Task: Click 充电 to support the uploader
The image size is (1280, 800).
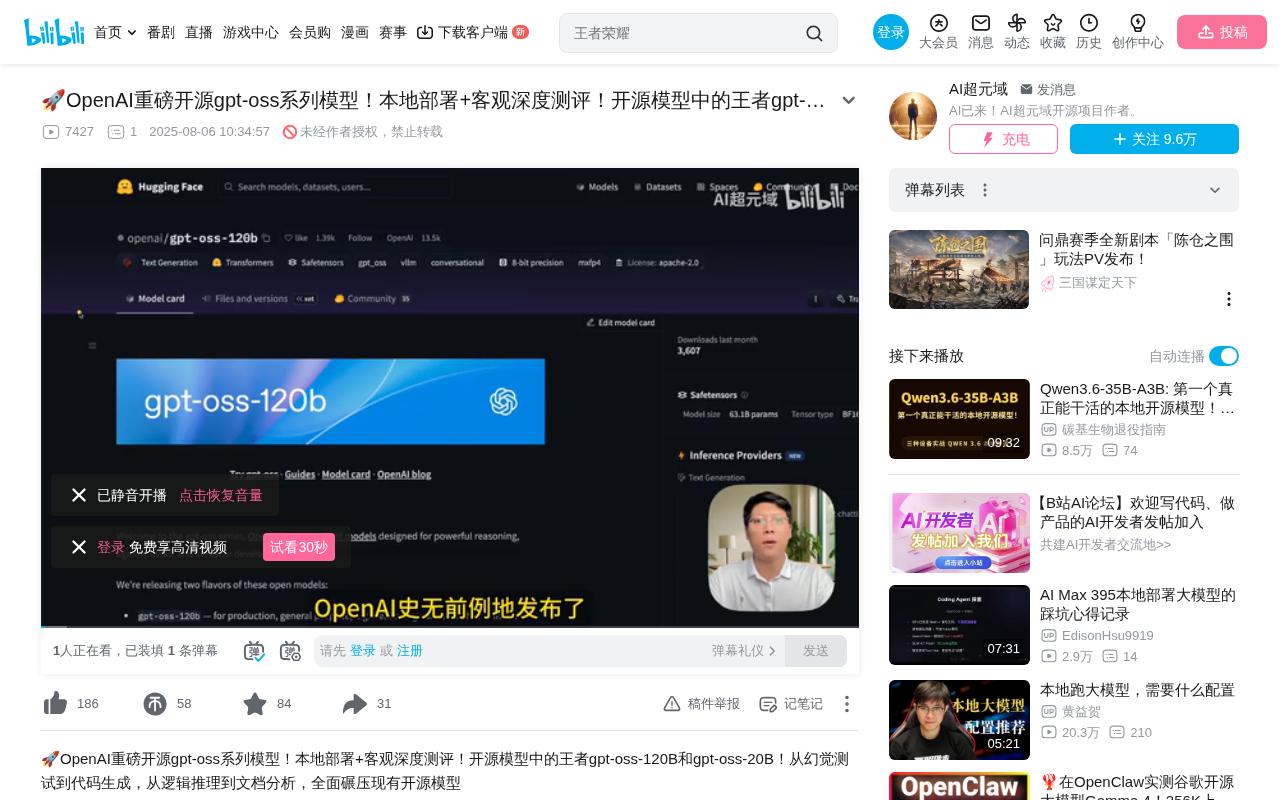Action: click(1003, 139)
